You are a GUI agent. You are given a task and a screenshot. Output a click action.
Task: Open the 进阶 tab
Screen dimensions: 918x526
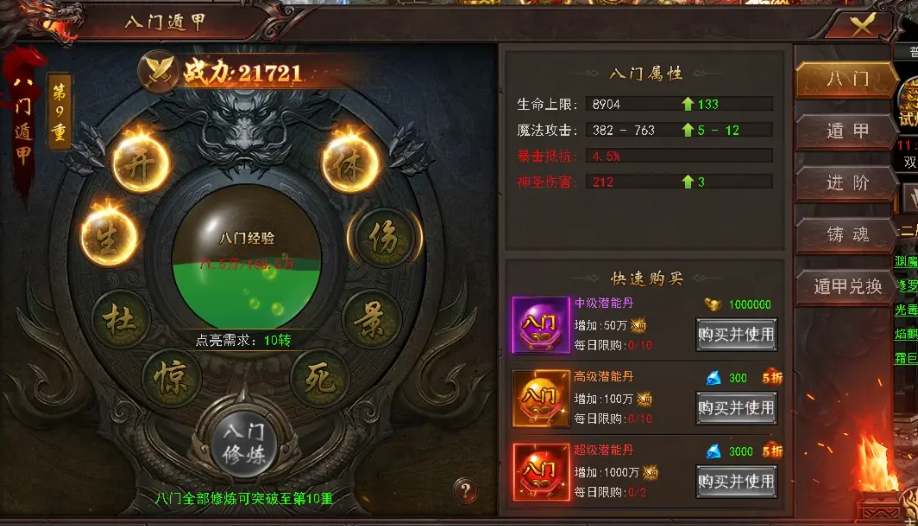(845, 183)
